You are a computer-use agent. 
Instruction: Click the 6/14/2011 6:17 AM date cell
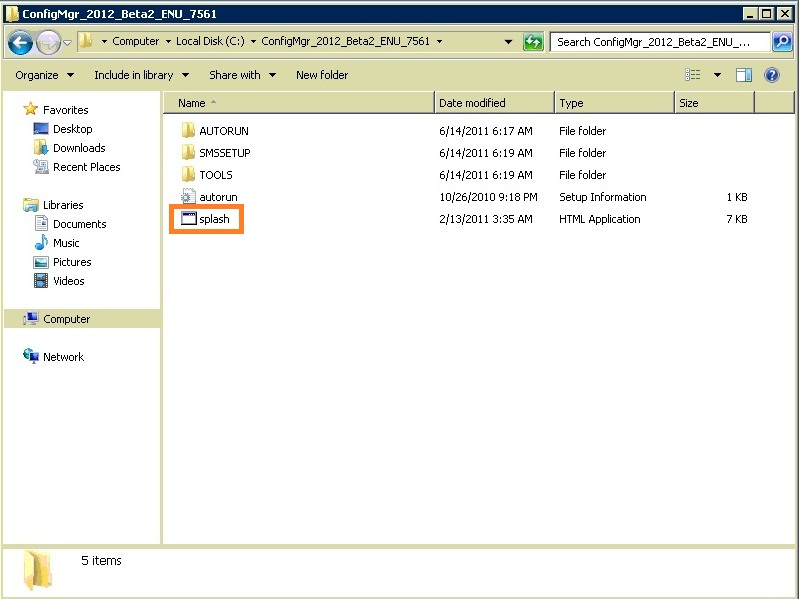pos(485,131)
